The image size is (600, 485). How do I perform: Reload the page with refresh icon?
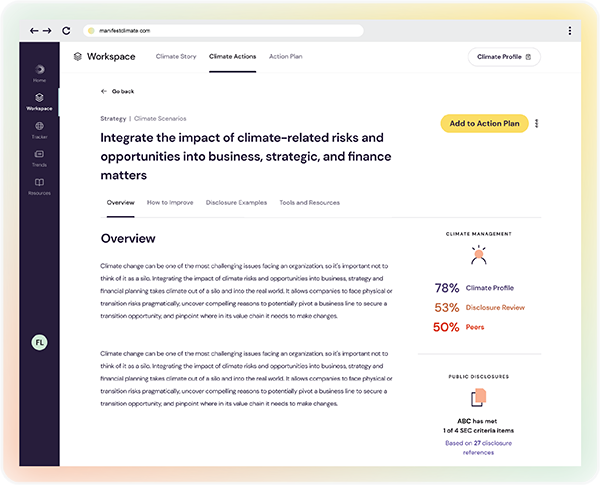pos(66,31)
